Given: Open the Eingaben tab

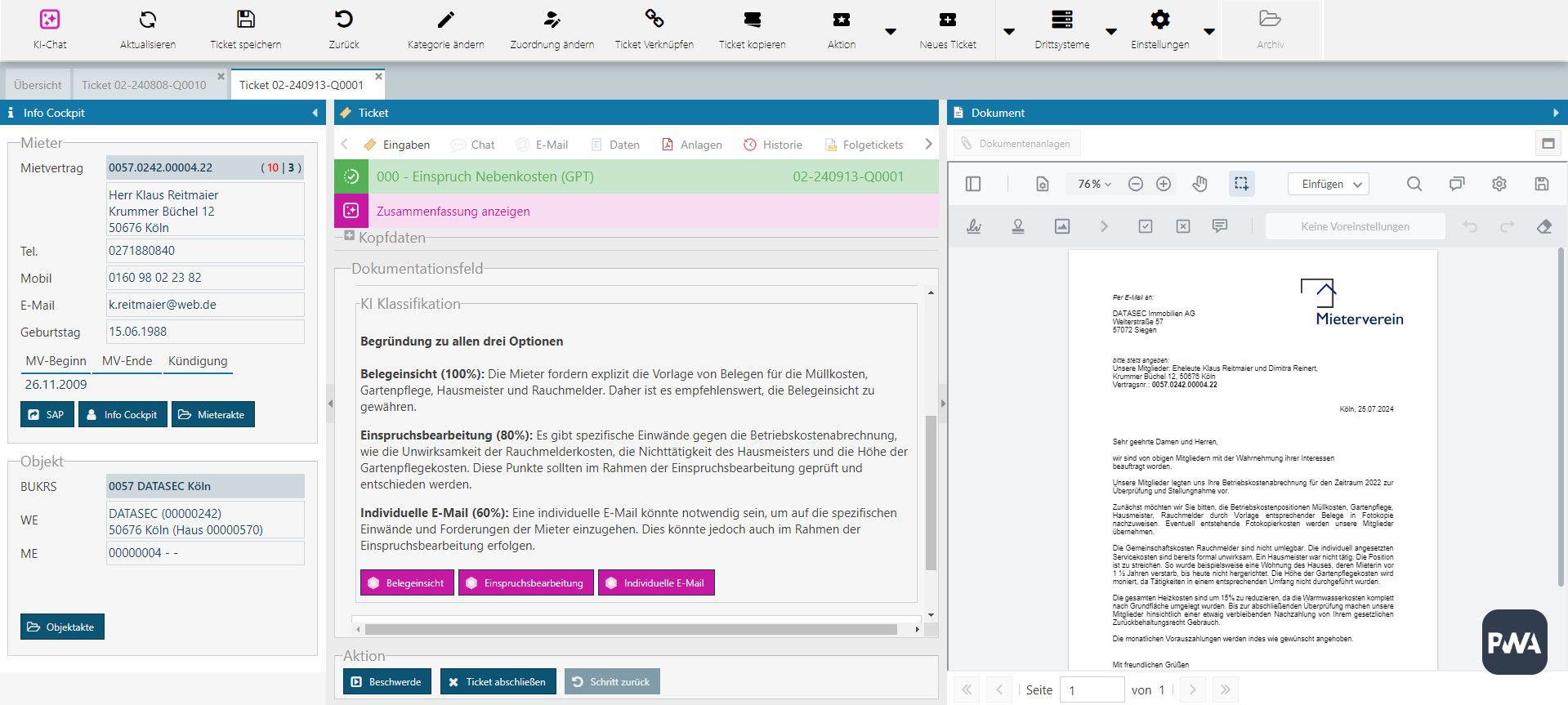Looking at the screenshot, I should [397, 145].
